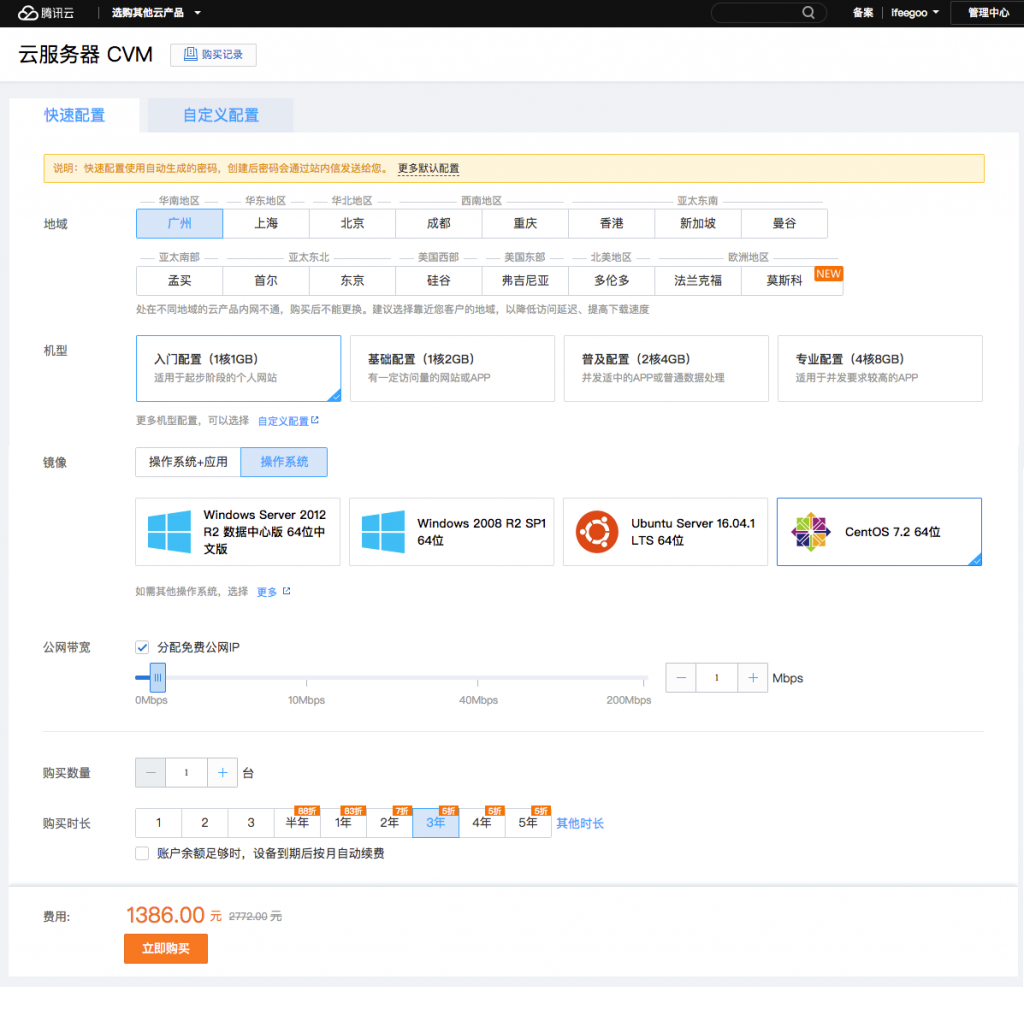
Task: Open 备案 in top bar
Action: (x=863, y=12)
